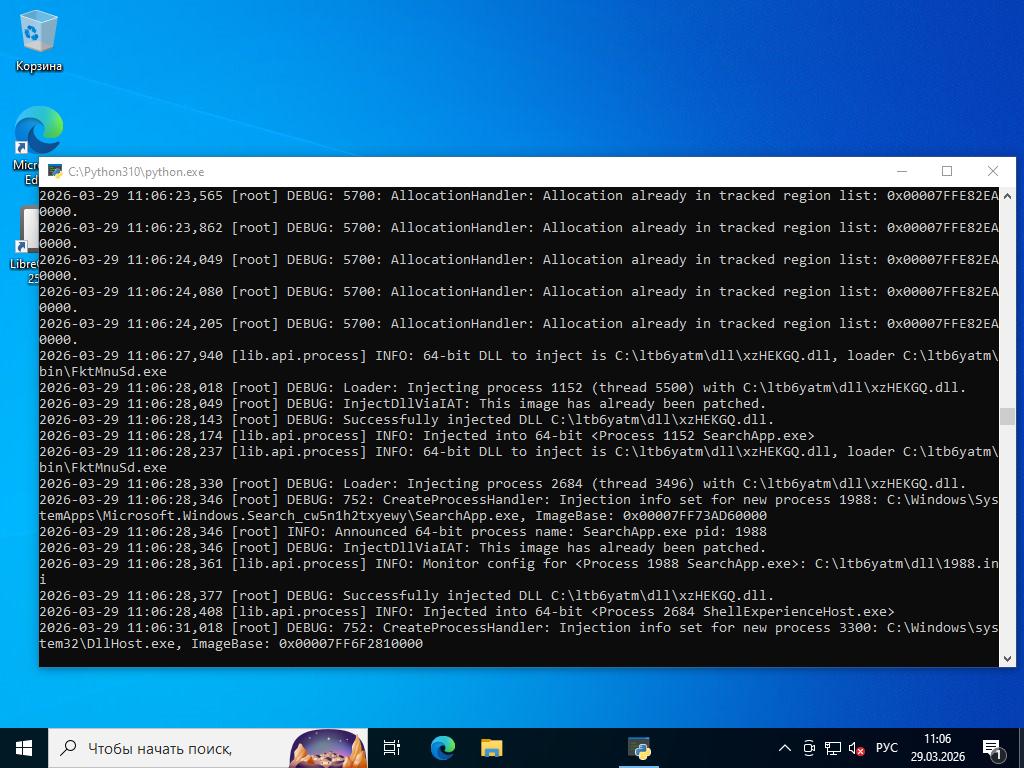Open the network status tray icon
The height and width of the screenshot is (768, 1024).
833,748
